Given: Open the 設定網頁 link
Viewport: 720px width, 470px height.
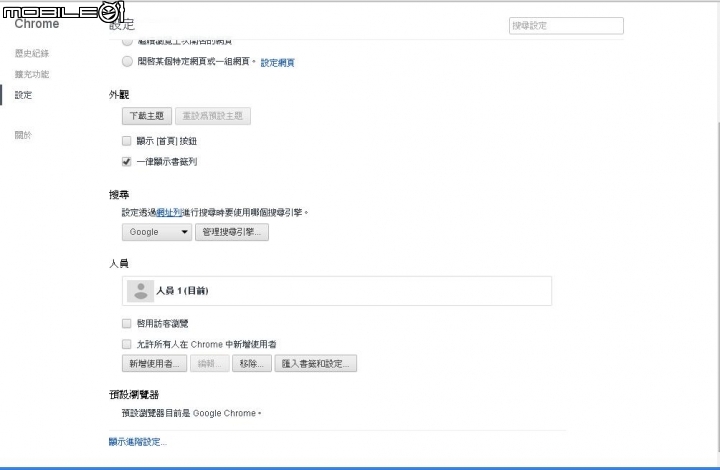Looking at the screenshot, I should tap(277, 62).
